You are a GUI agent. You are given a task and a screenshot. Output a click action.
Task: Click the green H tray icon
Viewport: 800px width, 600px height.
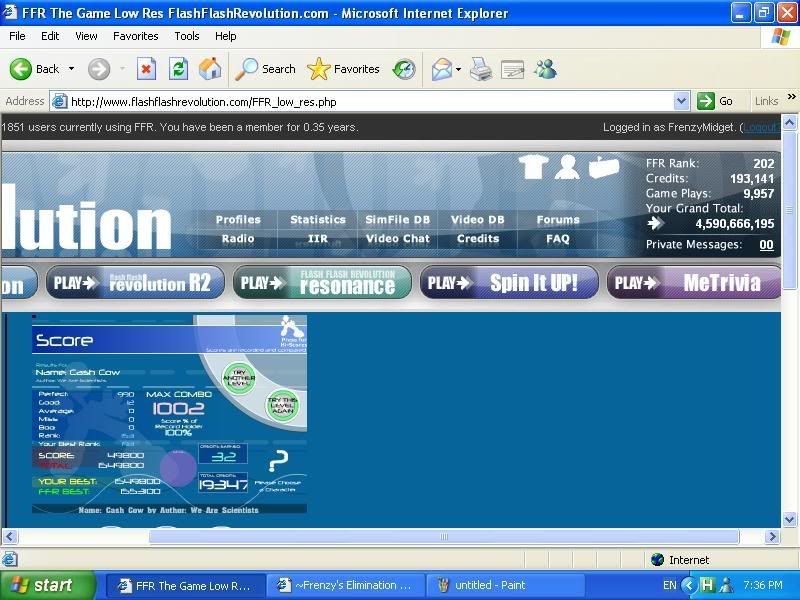pyautogui.click(x=708, y=585)
